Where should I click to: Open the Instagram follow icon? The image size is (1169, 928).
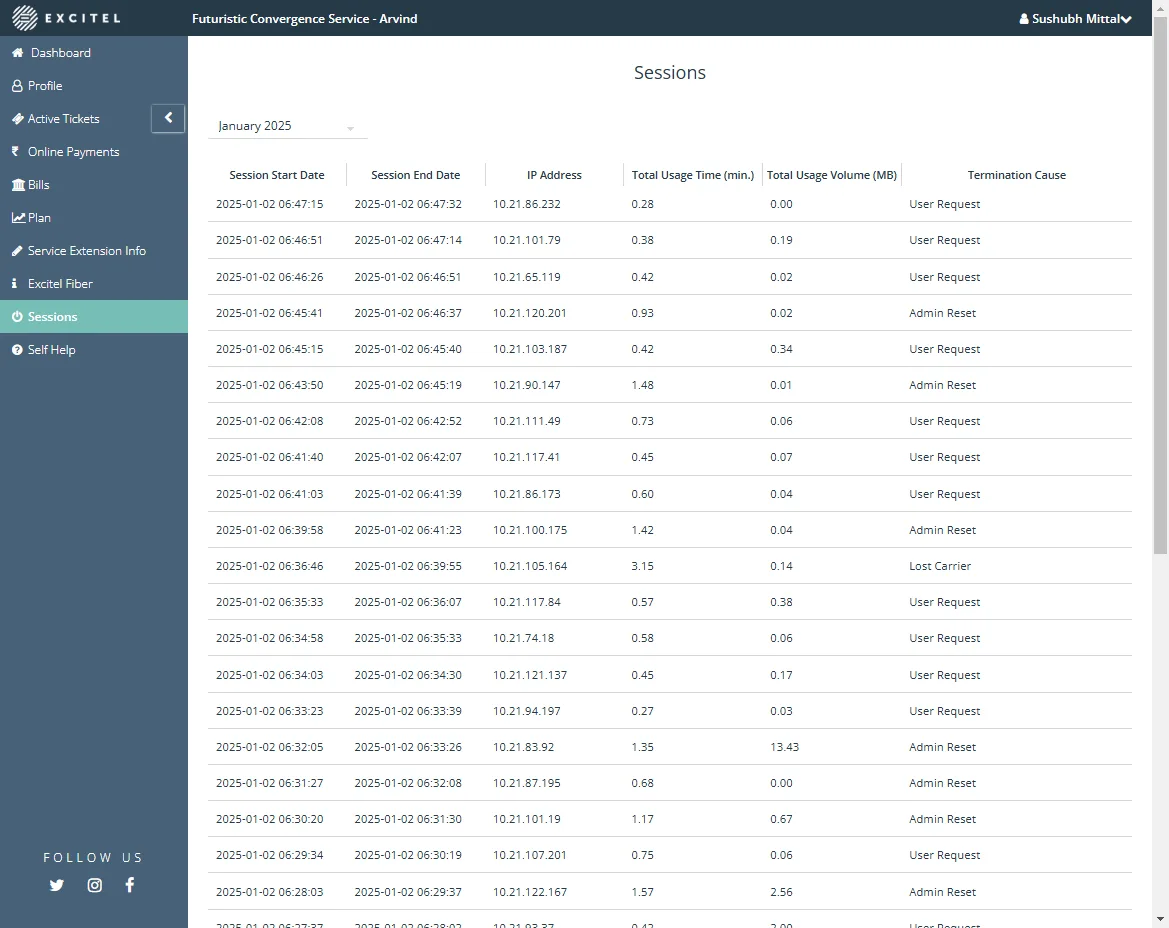[94, 885]
